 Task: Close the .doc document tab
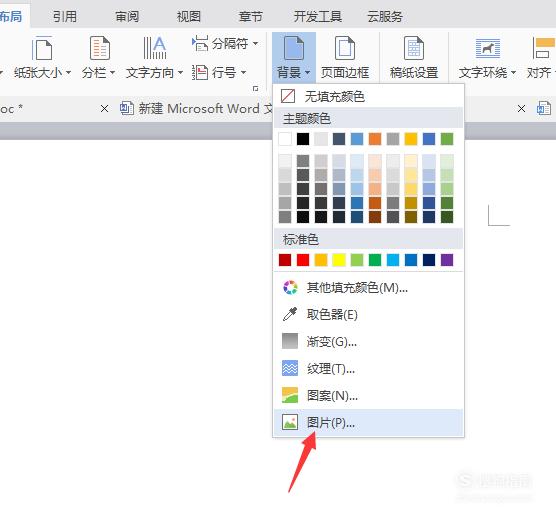tap(104, 109)
